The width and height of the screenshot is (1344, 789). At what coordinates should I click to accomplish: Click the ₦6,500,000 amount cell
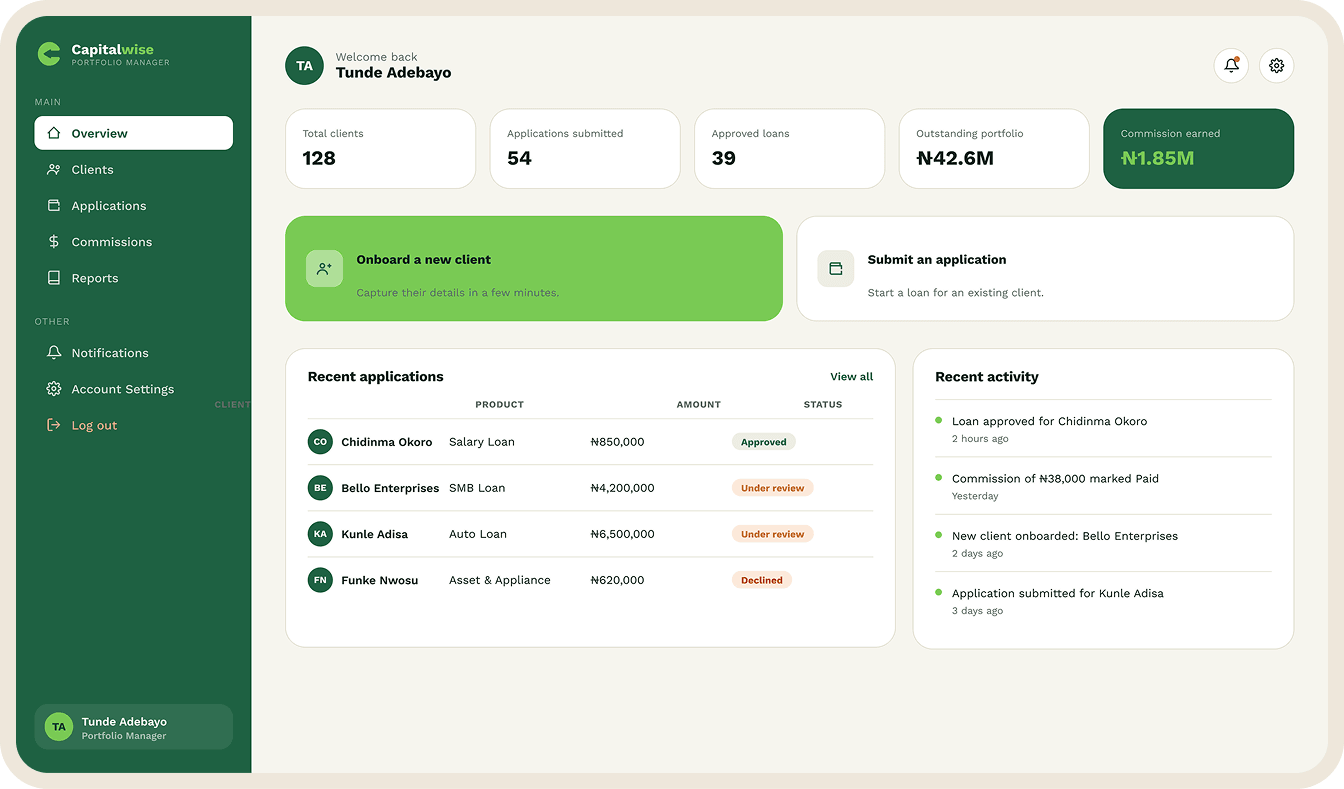coord(623,534)
